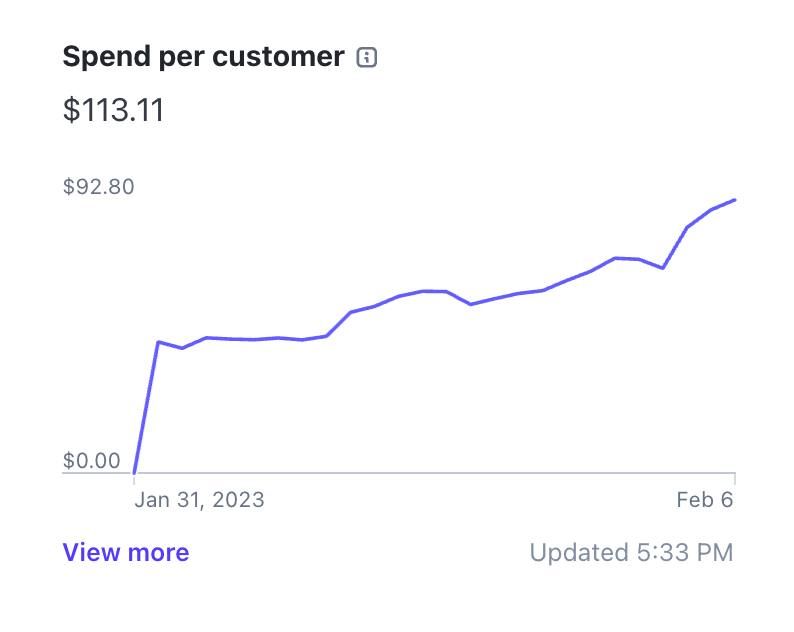Click the steep initial rise of the line
794x632 pixels.
(x=146, y=406)
